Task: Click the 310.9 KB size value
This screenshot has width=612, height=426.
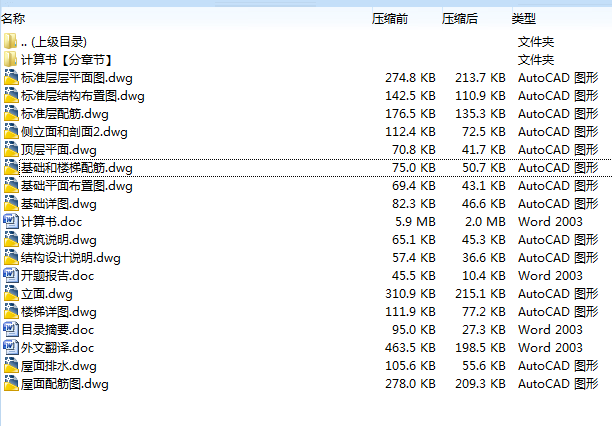Action: coord(410,293)
